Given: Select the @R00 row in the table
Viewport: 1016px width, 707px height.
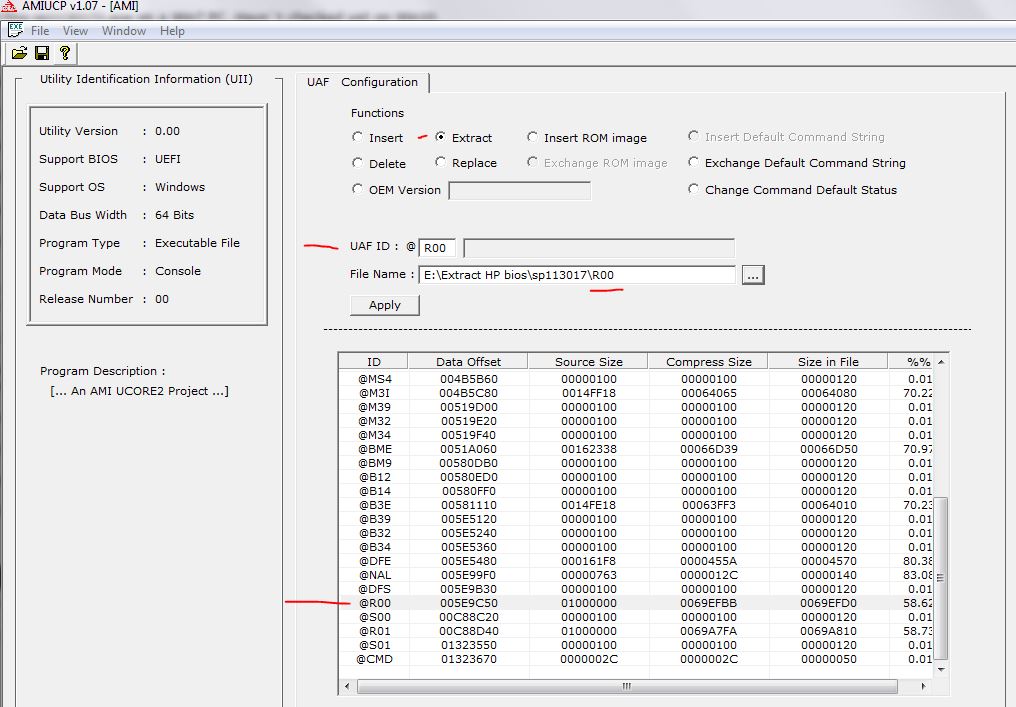Looking at the screenshot, I should click(636, 603).
